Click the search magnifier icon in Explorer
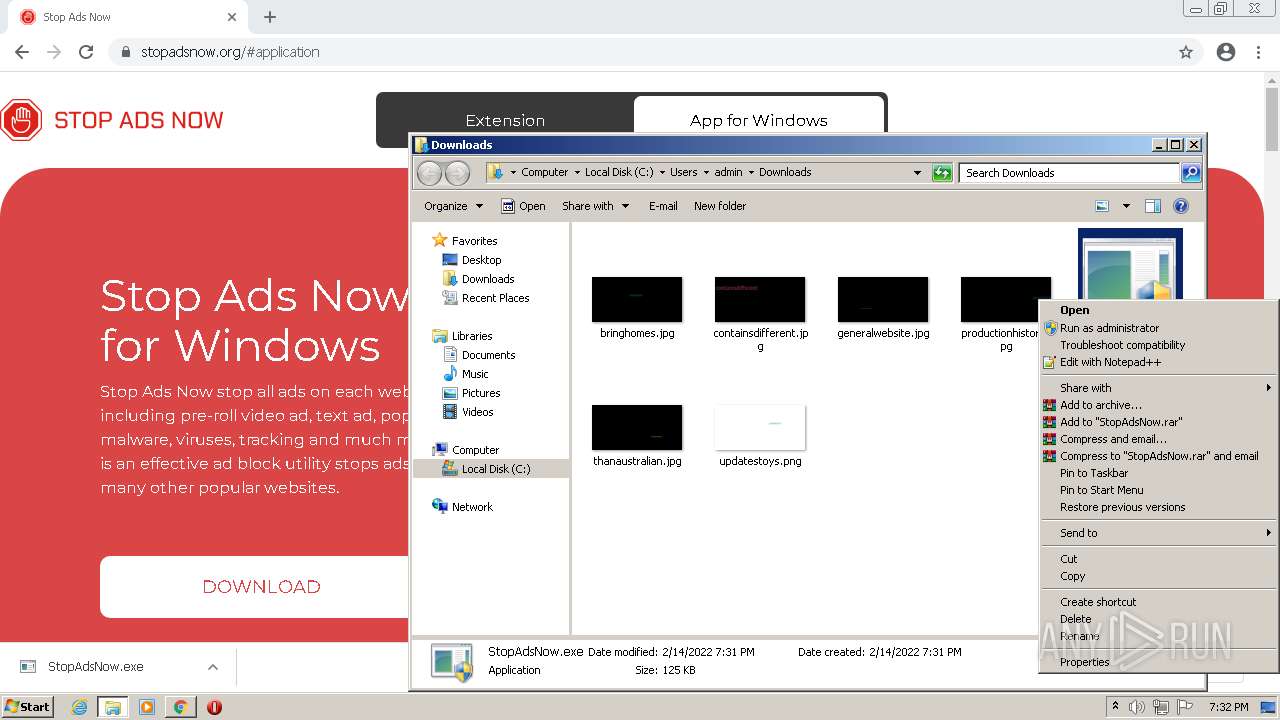Image resolution: width=1280 pixels, height=720 pixels. [1191, 173]
